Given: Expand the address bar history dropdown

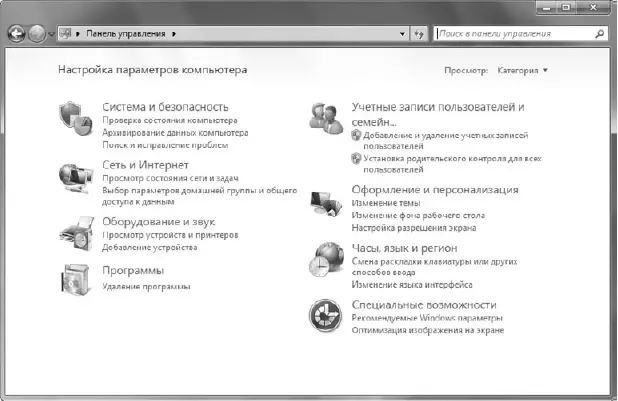Looking at the screenshot, I should pyautogui.click(x=402, y=34).
